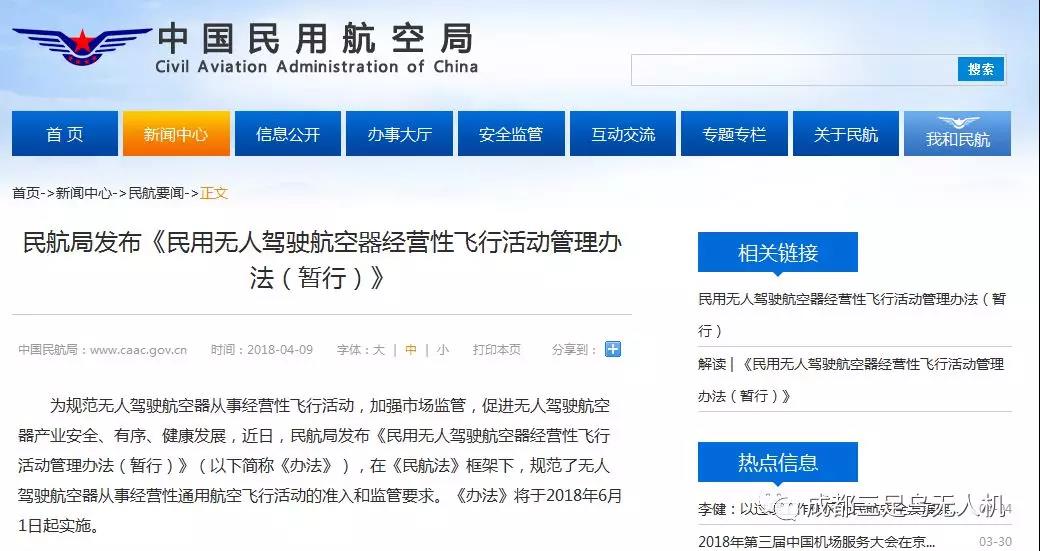Open related link 民用无人驾驶航空器经营性飞行活动管理办法（暂行）

(x=852, y=314)
